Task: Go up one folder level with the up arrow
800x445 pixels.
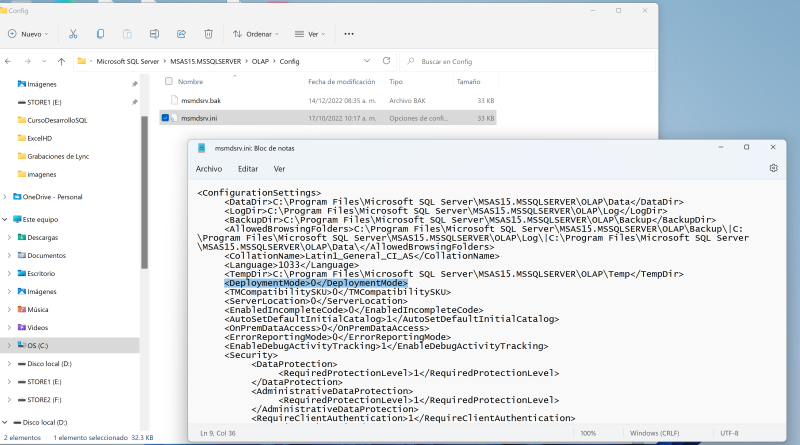Action: [61, 61]
